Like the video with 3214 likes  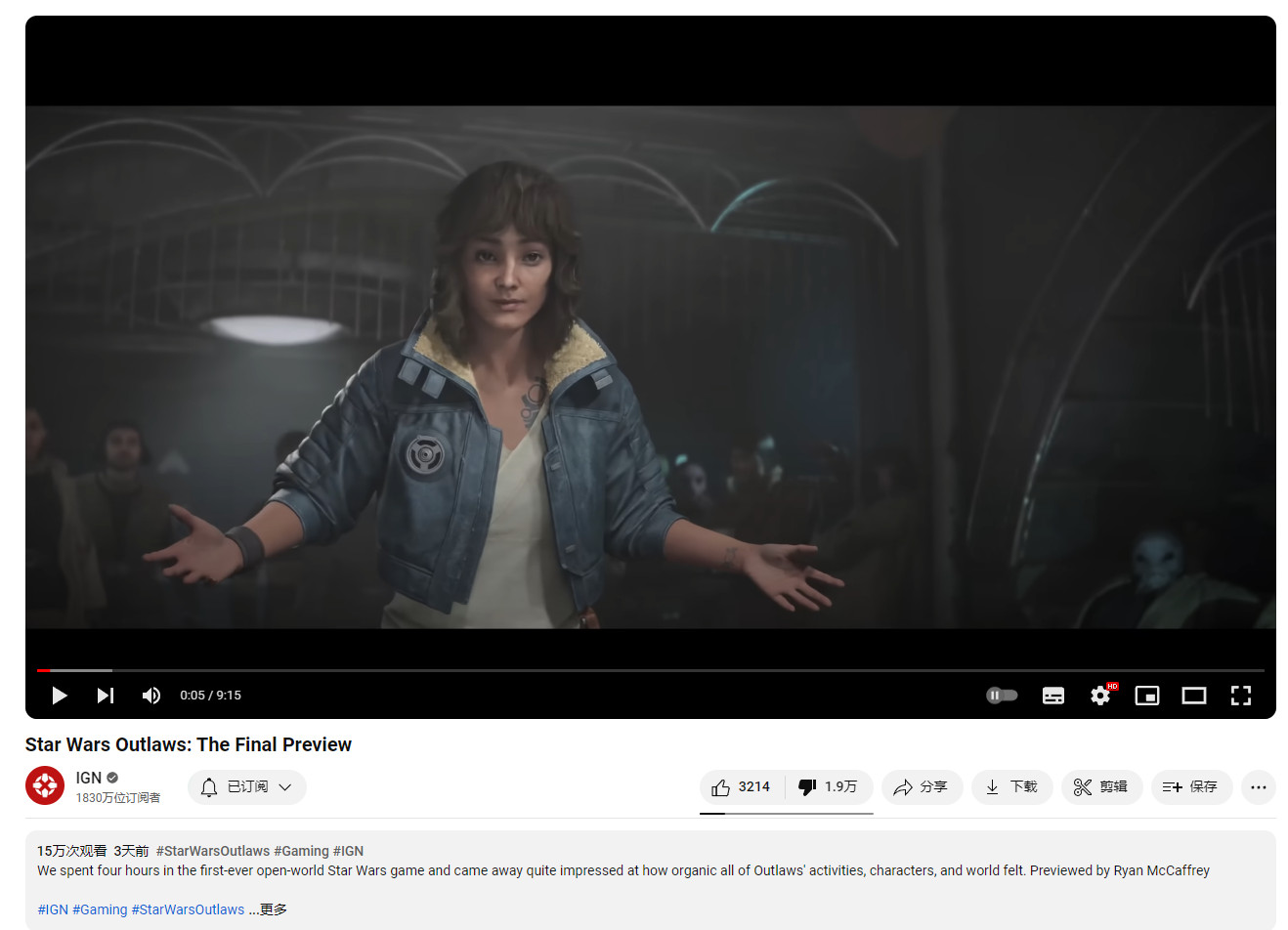[743, 787]
